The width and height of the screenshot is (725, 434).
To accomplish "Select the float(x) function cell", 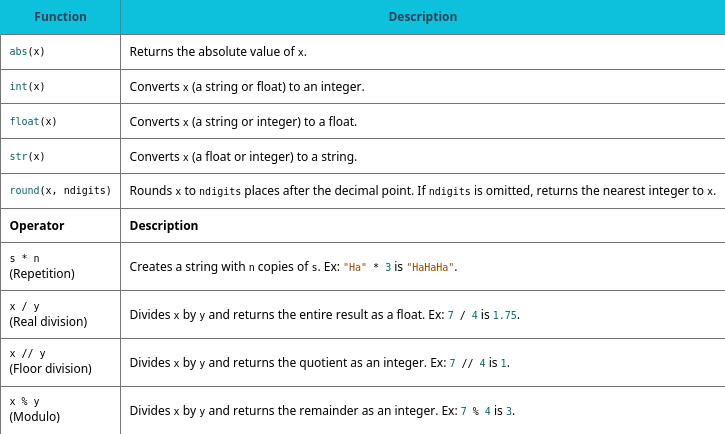I will click(x=33, y=122).
